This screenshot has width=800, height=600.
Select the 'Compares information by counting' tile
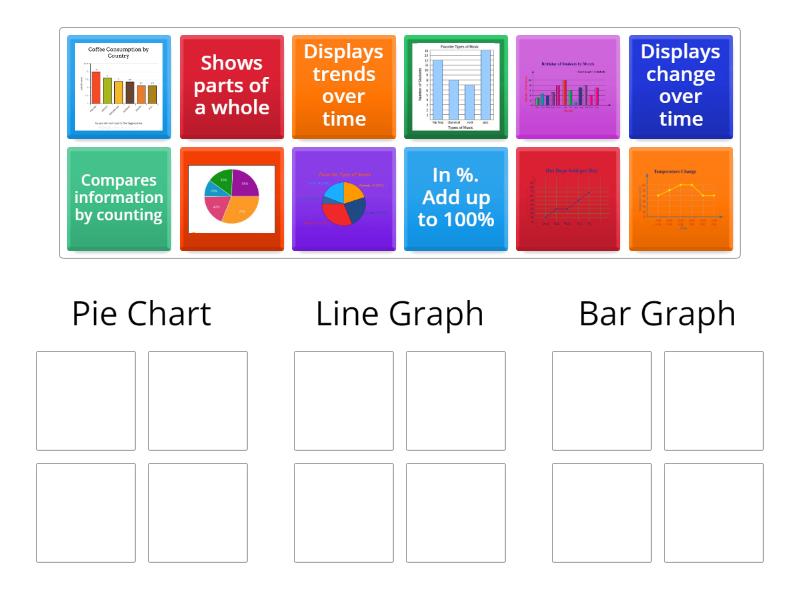(119, 199)
